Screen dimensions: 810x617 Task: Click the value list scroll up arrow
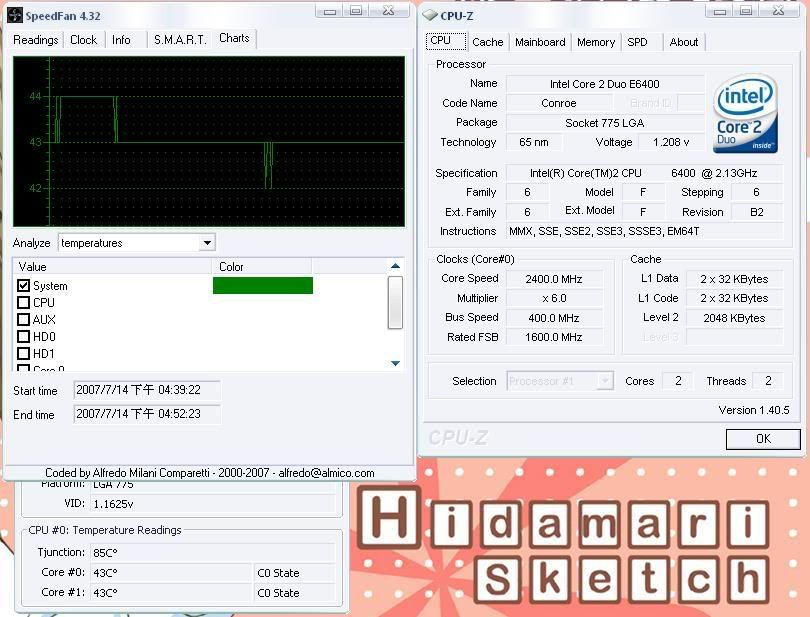tap(395, 266)
